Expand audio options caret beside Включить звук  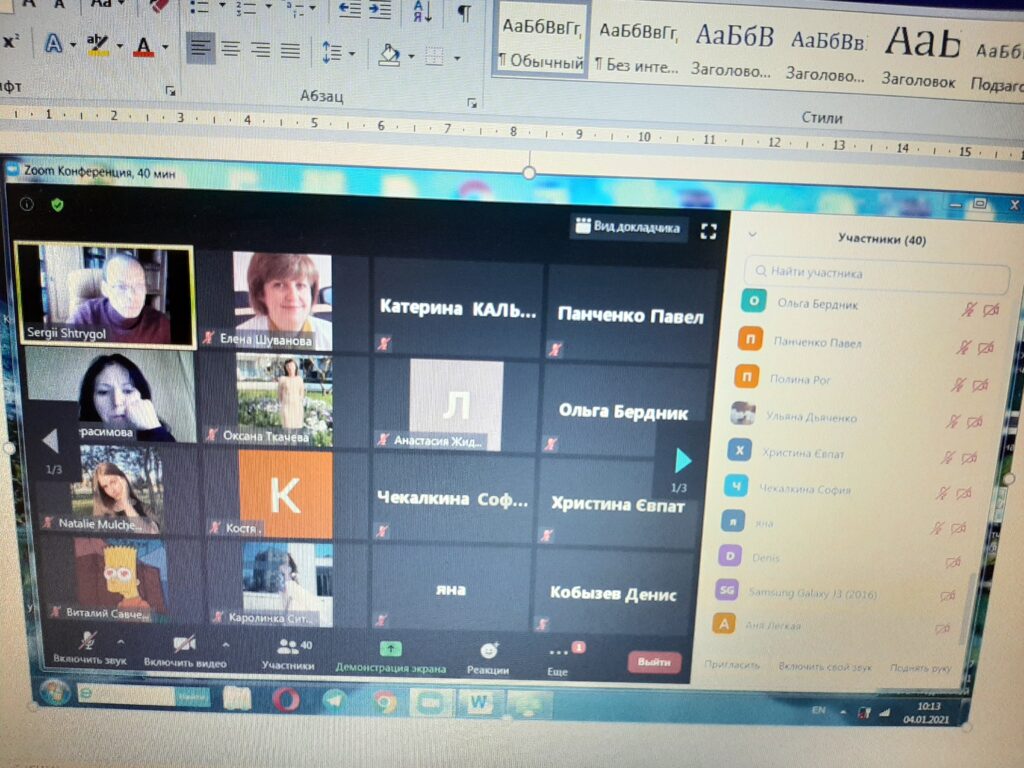coord(121,643)
